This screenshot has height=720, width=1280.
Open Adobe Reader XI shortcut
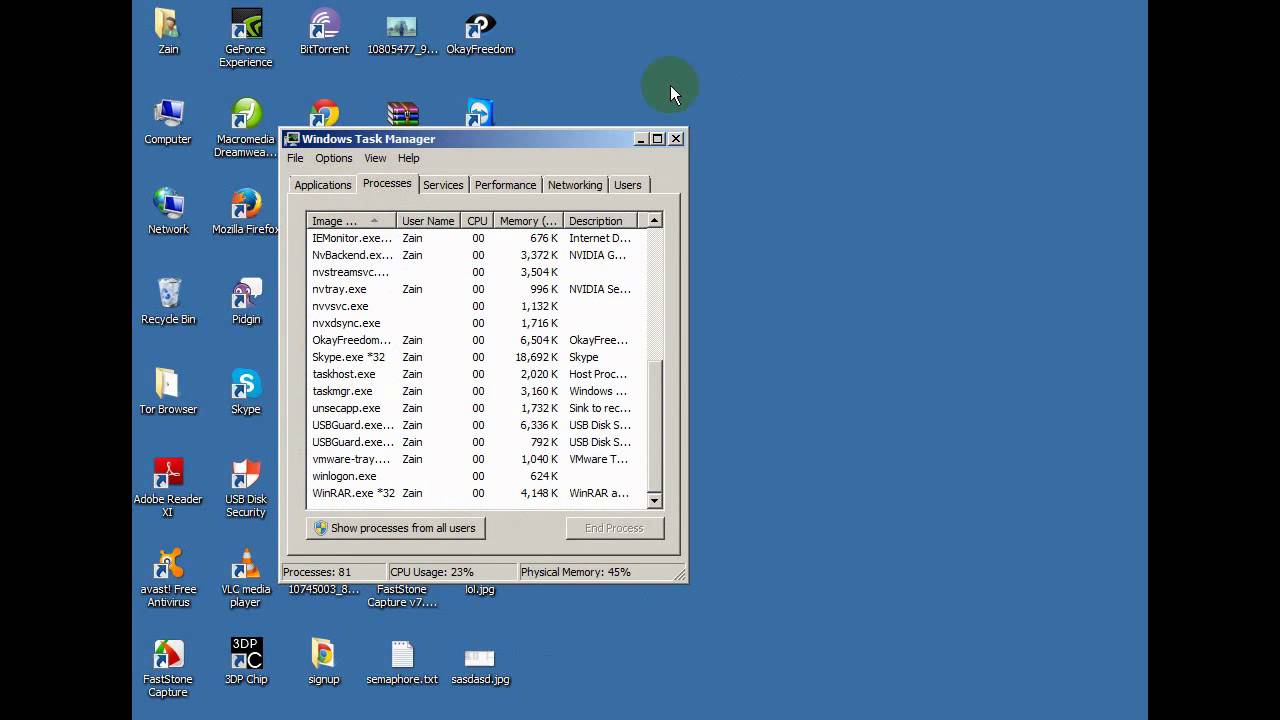[x=168, y=488]
